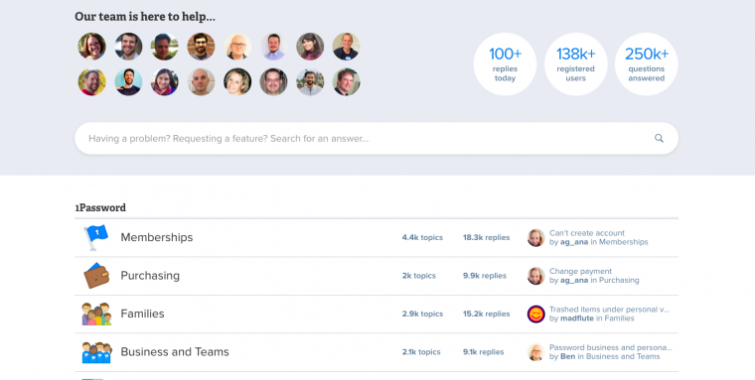Select the last avatar in bottom team row
This screenshot has height=380, width=755.
tap(346, 82)
